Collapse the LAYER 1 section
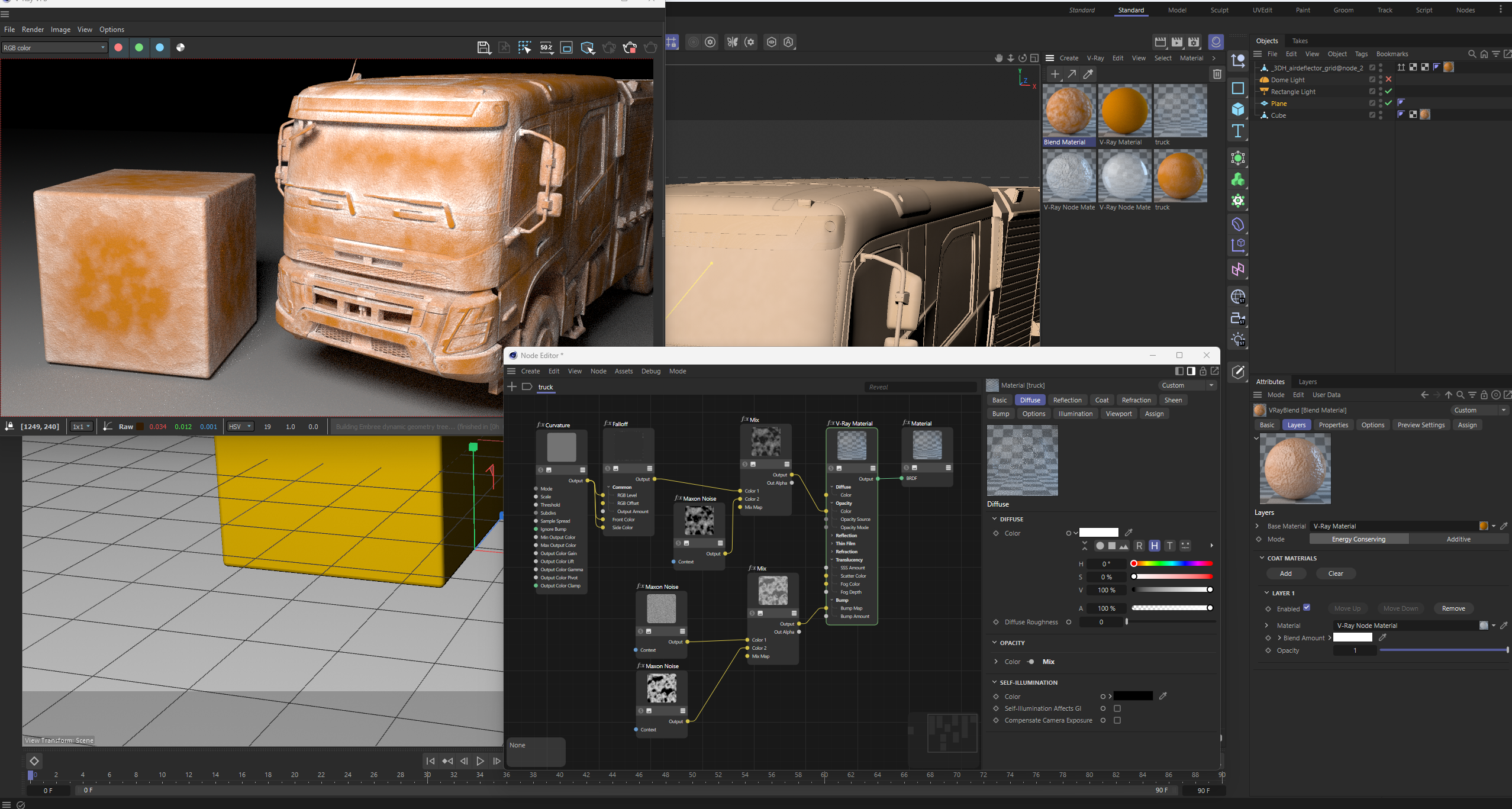Screen dimensions: 1512x809 click(1266, 593)
